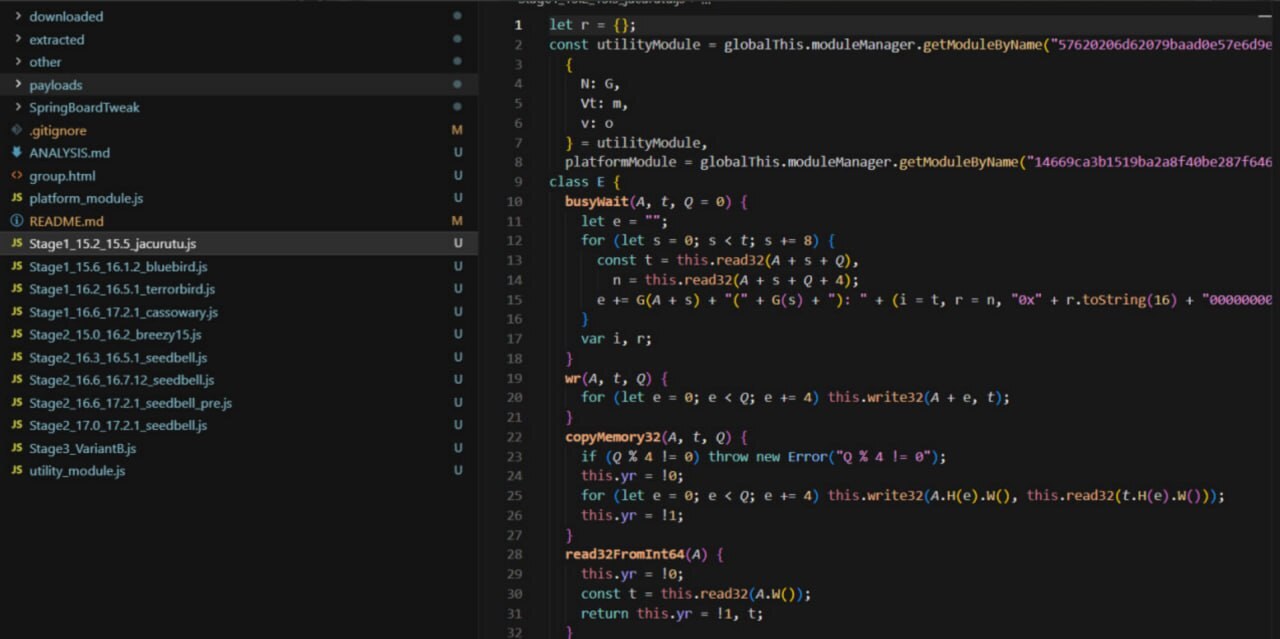Click the busyWait method name
The height and width of the screenshot is (639, 1280).
coord(596,201)
